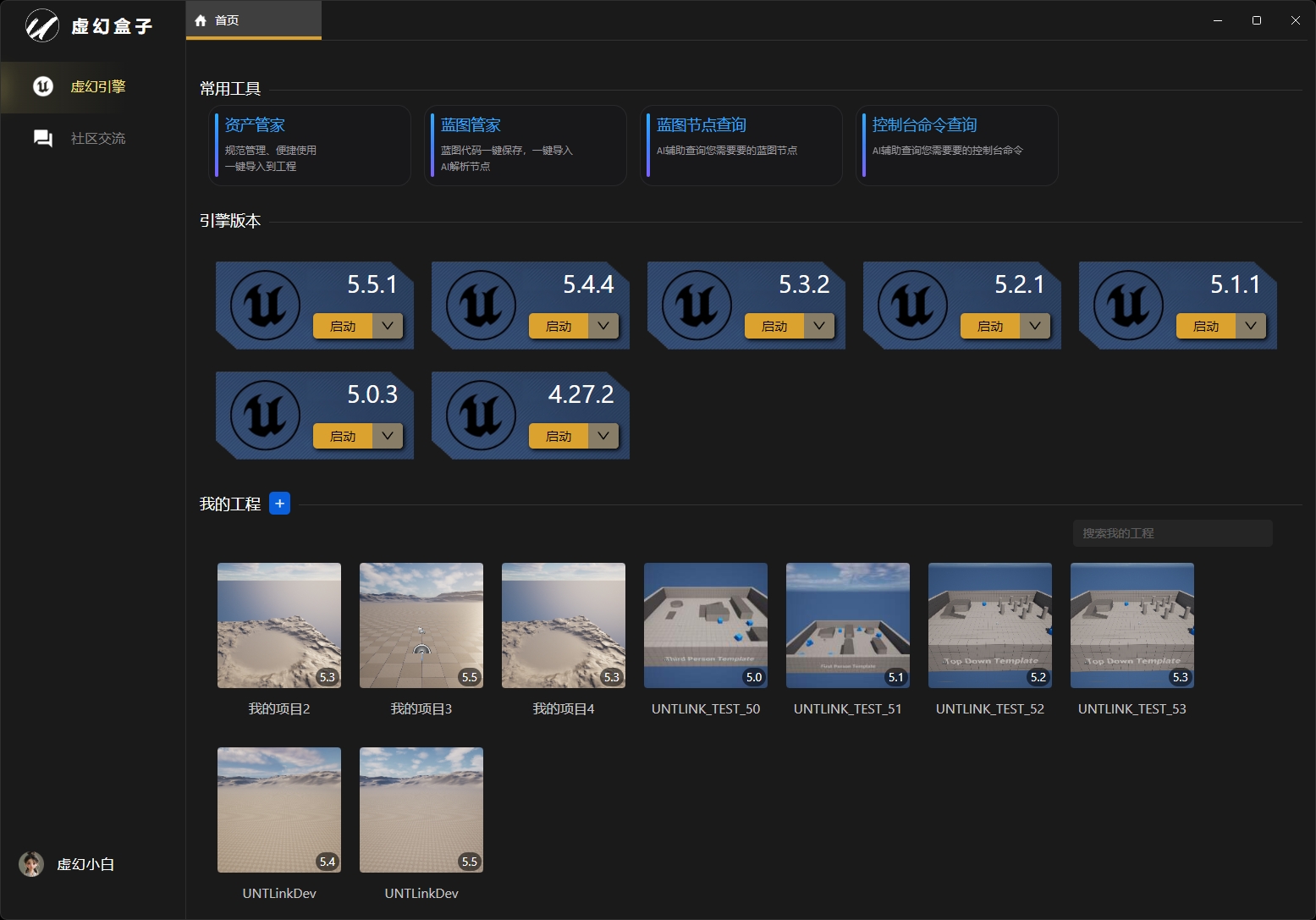Open the 社区交流 sidebar section
Screen dimensions: 1316x920
point(92,138)
